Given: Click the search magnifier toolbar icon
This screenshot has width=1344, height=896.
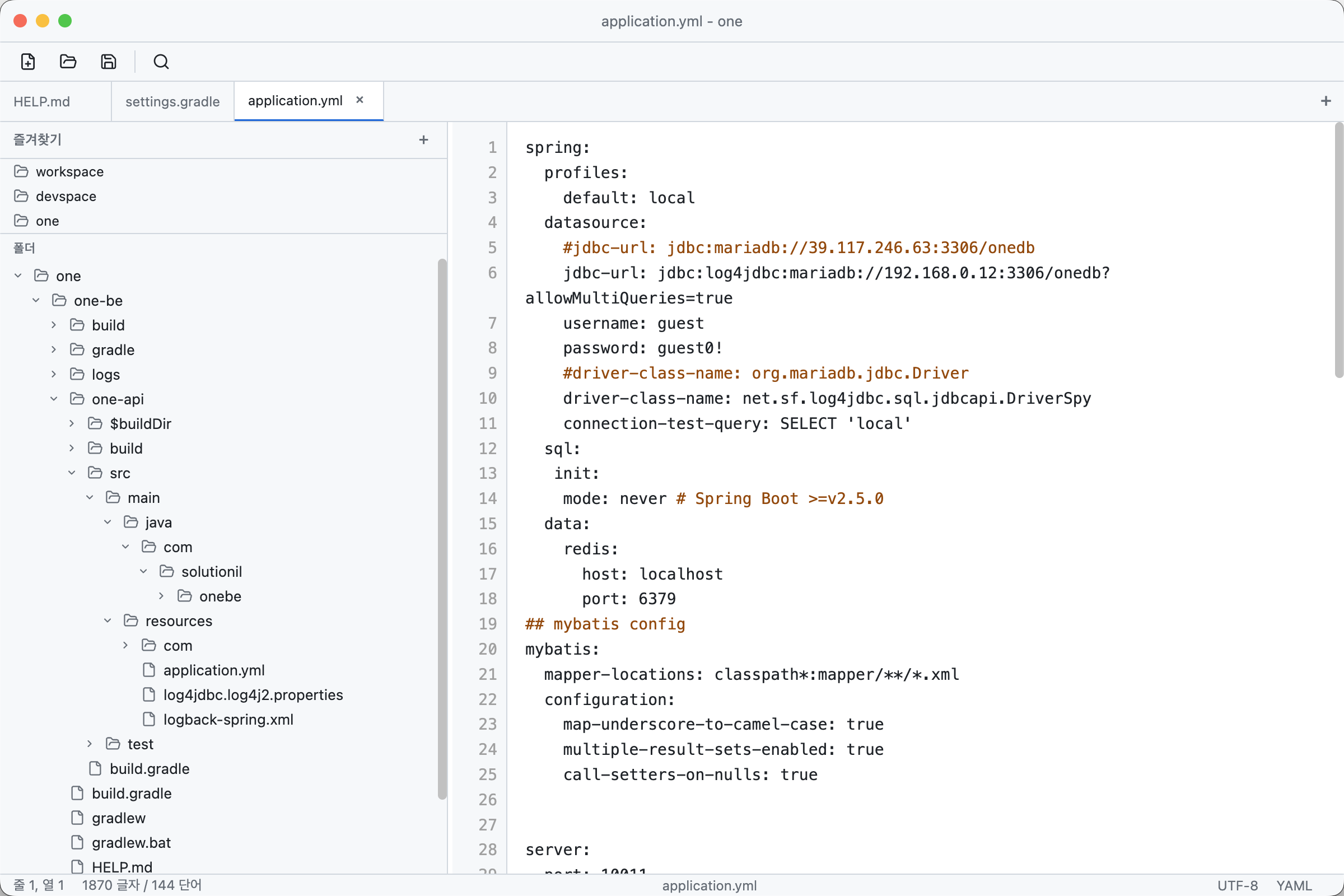Looking at the screenshot, I should coord(161,61).
